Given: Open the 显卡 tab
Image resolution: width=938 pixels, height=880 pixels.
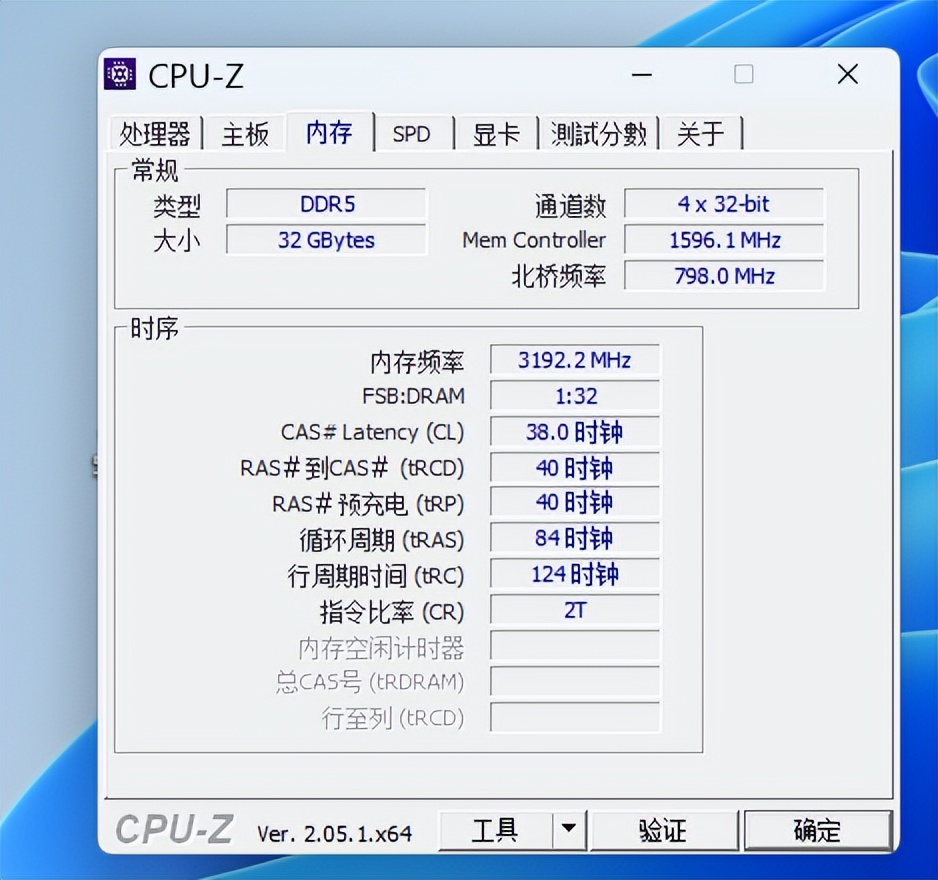Looking at the screenshot, I should pyautogui.click(x=496, y=133).
